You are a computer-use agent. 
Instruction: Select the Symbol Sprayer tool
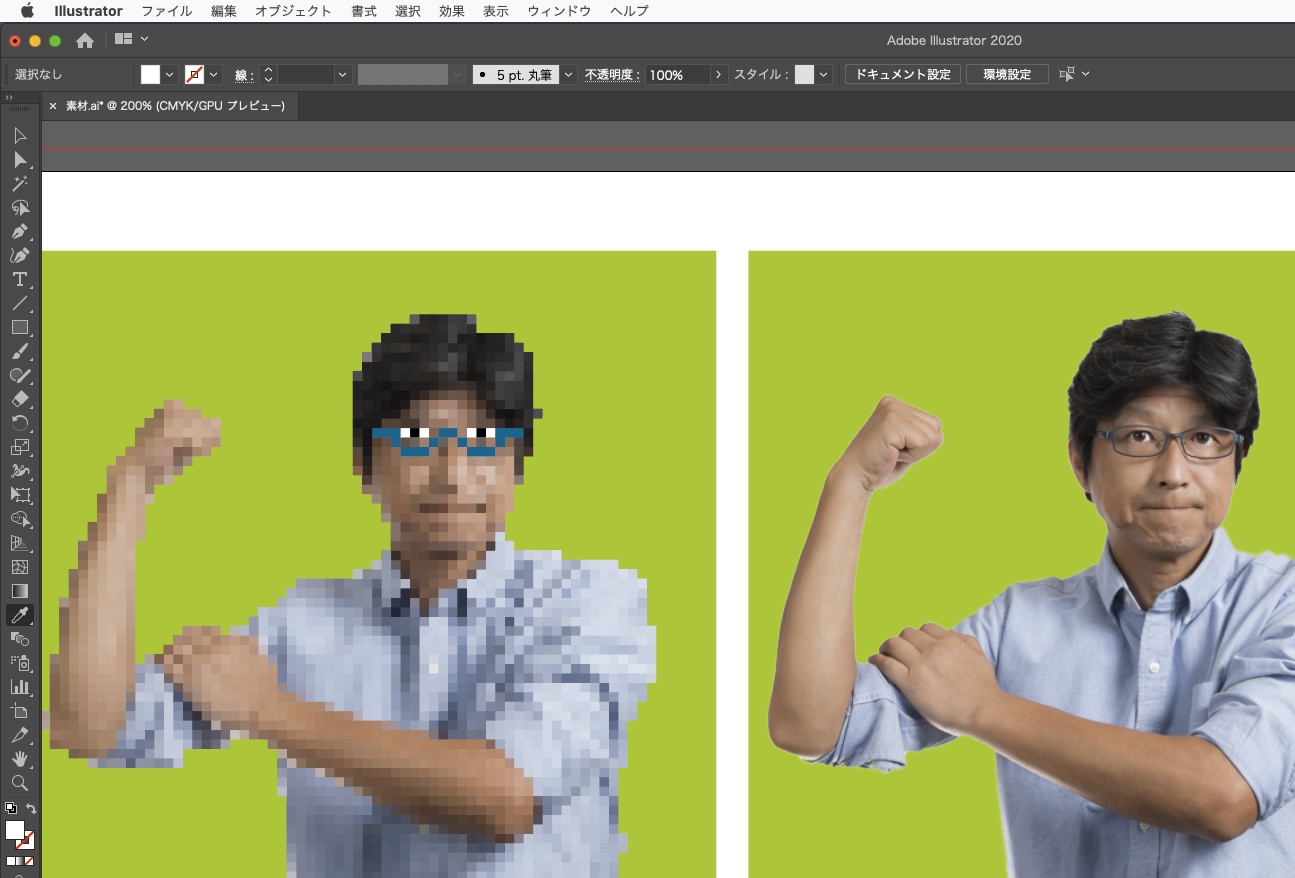[20, 663]
